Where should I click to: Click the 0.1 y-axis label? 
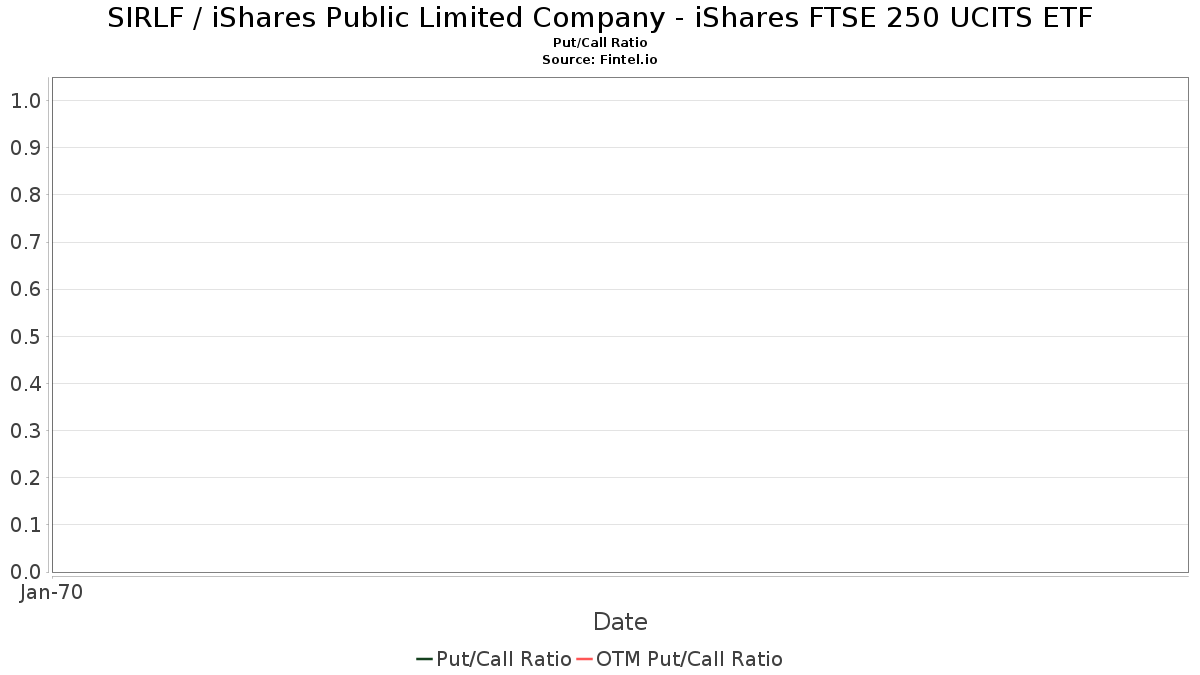click(25, 525)
